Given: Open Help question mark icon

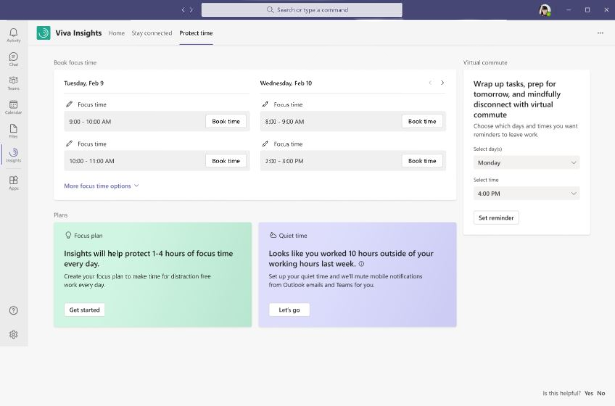Looking at the screenshot, I should (x=13, y=311).
